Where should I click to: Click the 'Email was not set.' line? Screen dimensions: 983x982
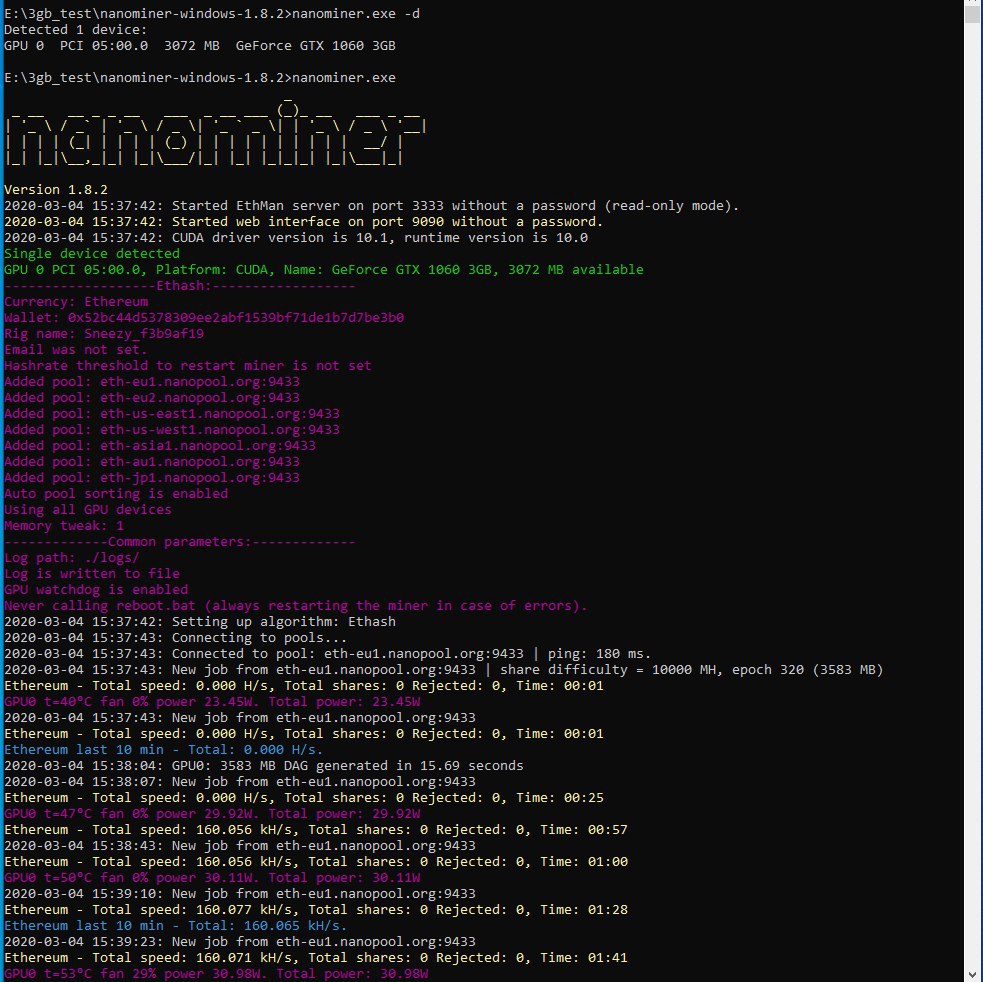(x=75, y=349)
